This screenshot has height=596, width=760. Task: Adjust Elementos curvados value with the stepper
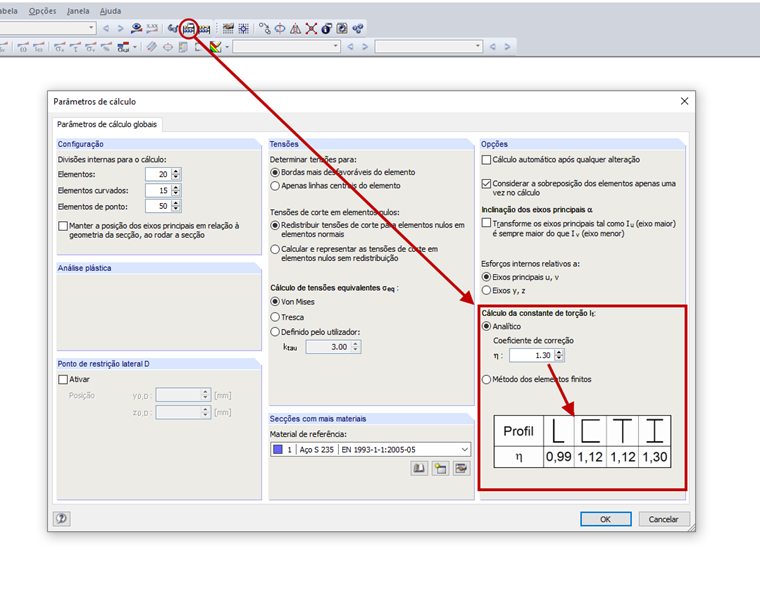coord(176,190)
